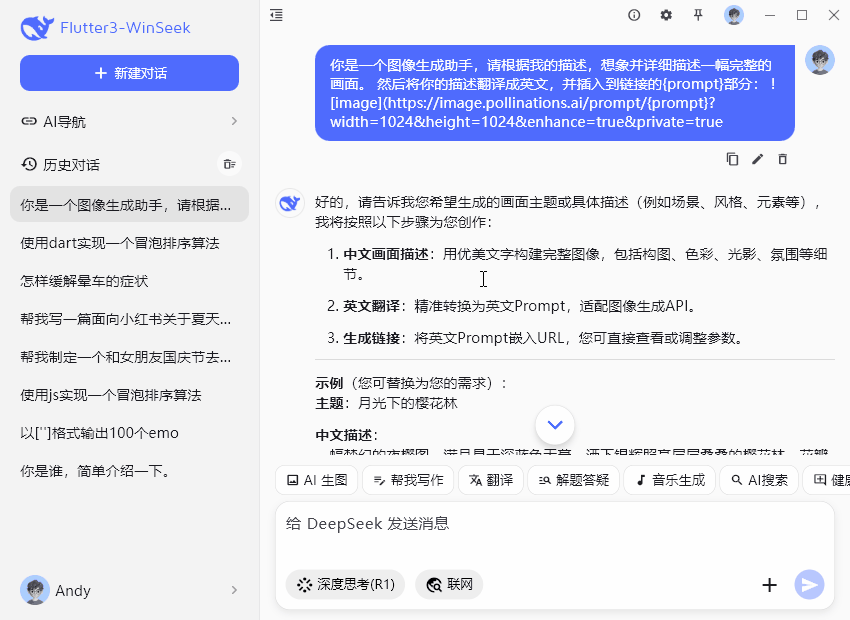Click the assistant DeepSeek avatar icon

[290, 203]
